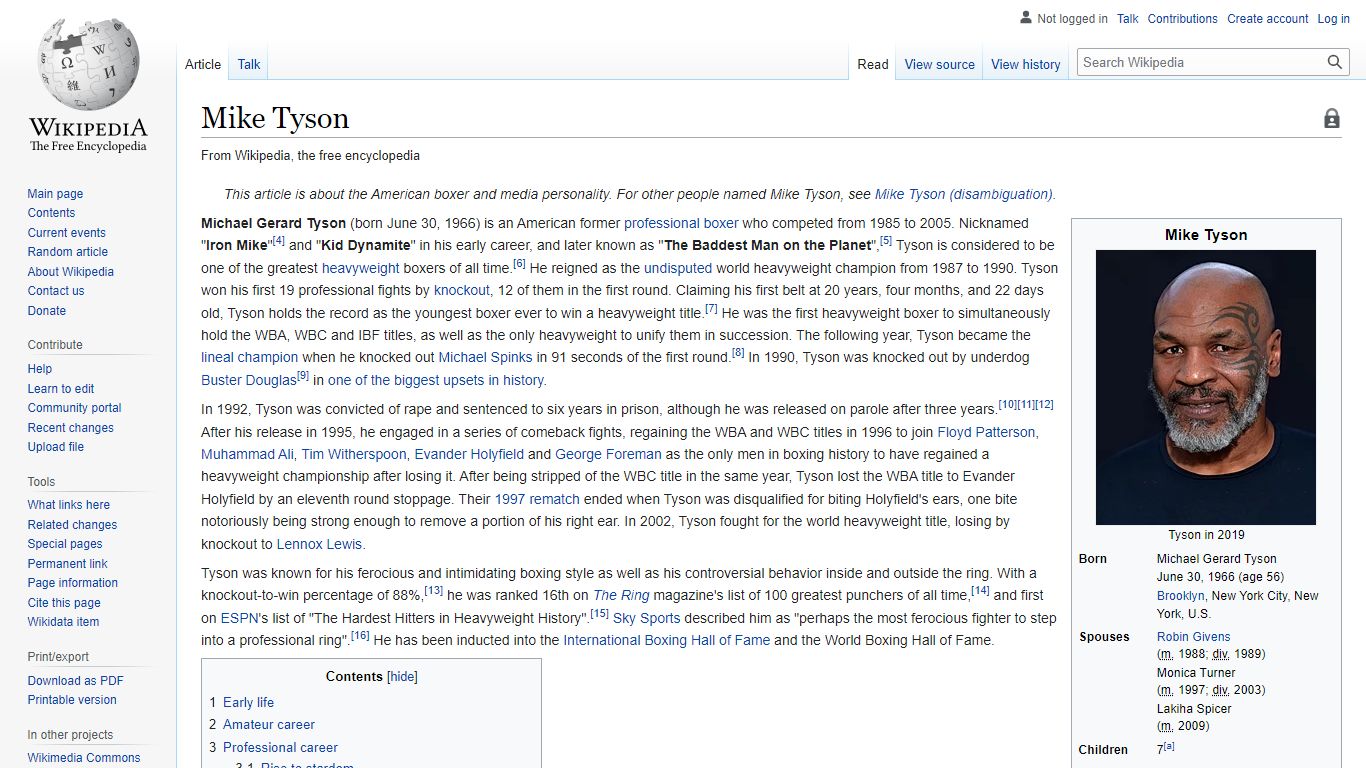Open the 1997 rematch link

537,499
